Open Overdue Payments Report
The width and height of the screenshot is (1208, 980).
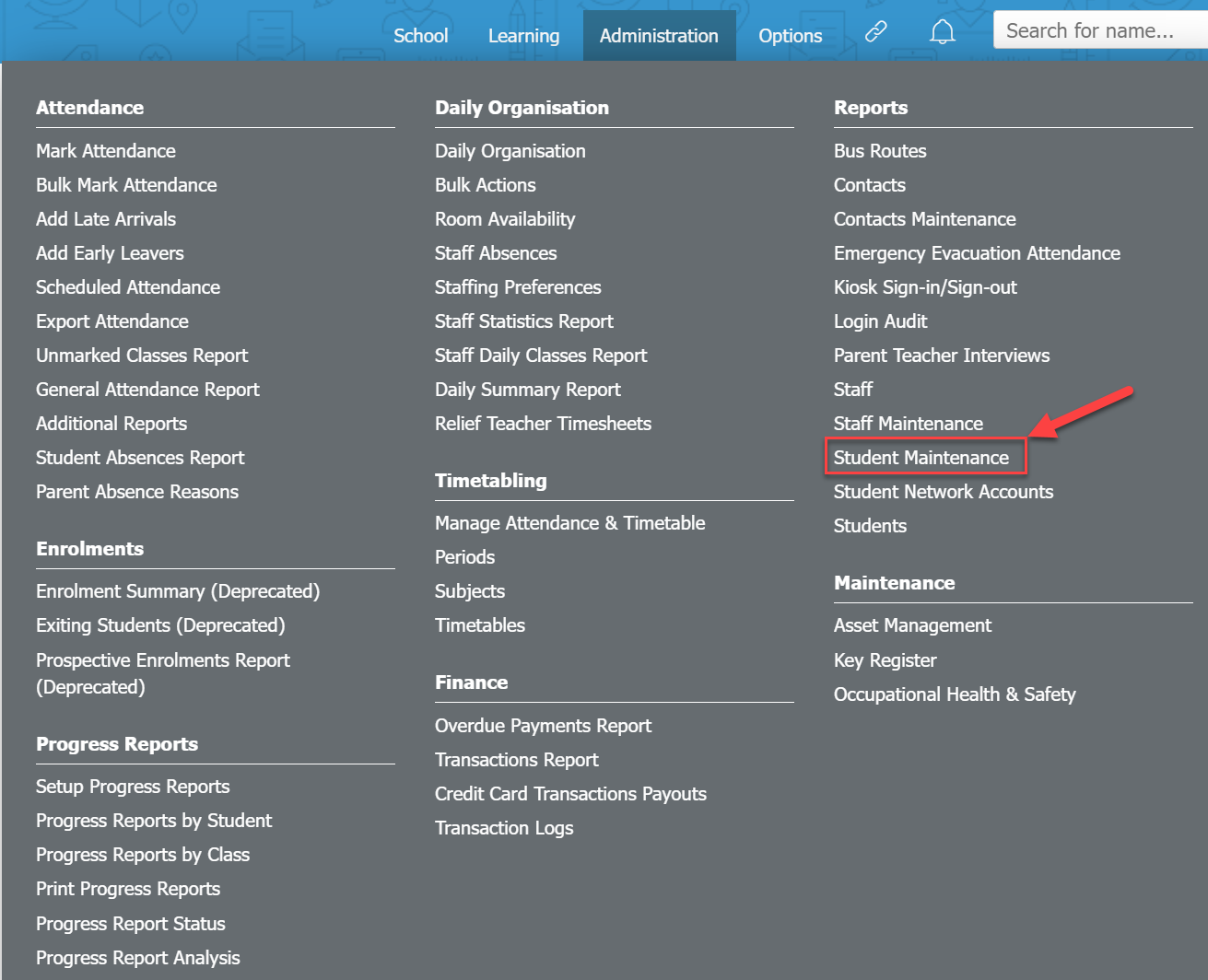coord(543,726)
